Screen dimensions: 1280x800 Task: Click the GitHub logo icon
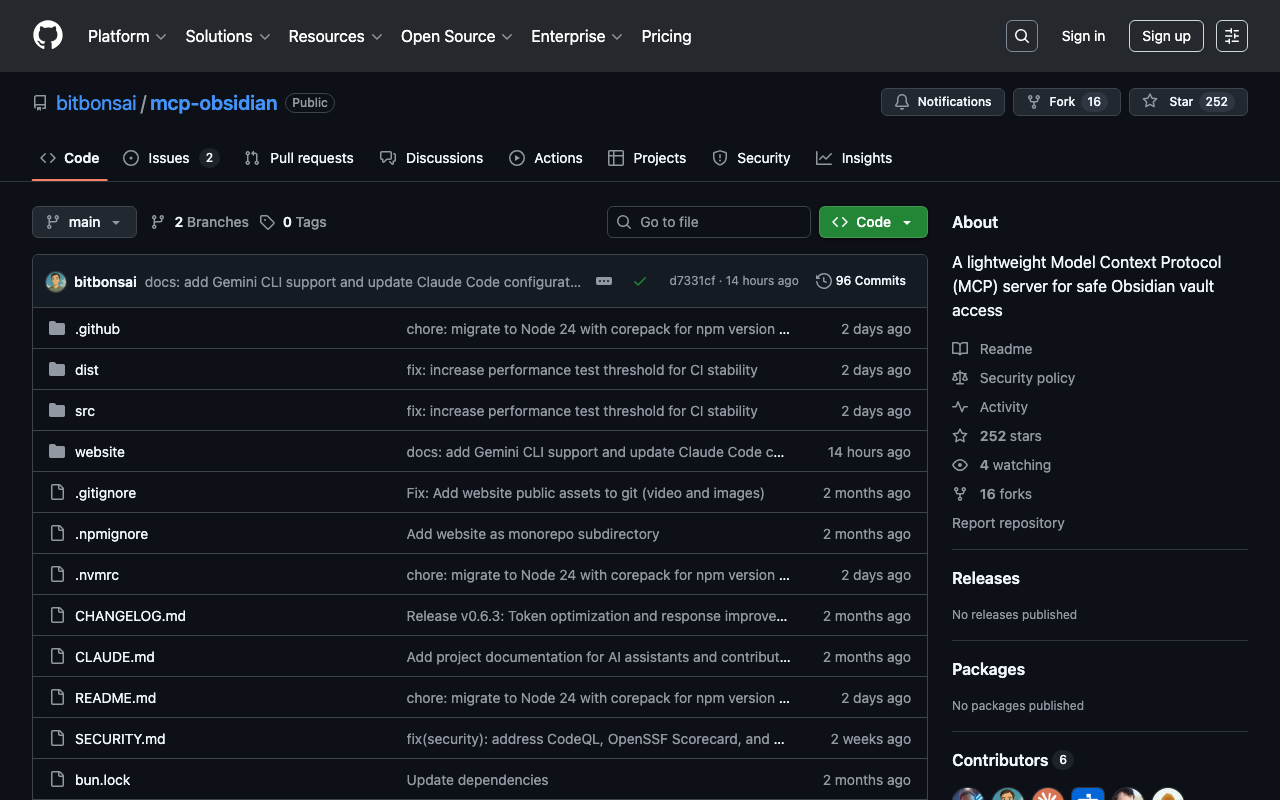48,36
